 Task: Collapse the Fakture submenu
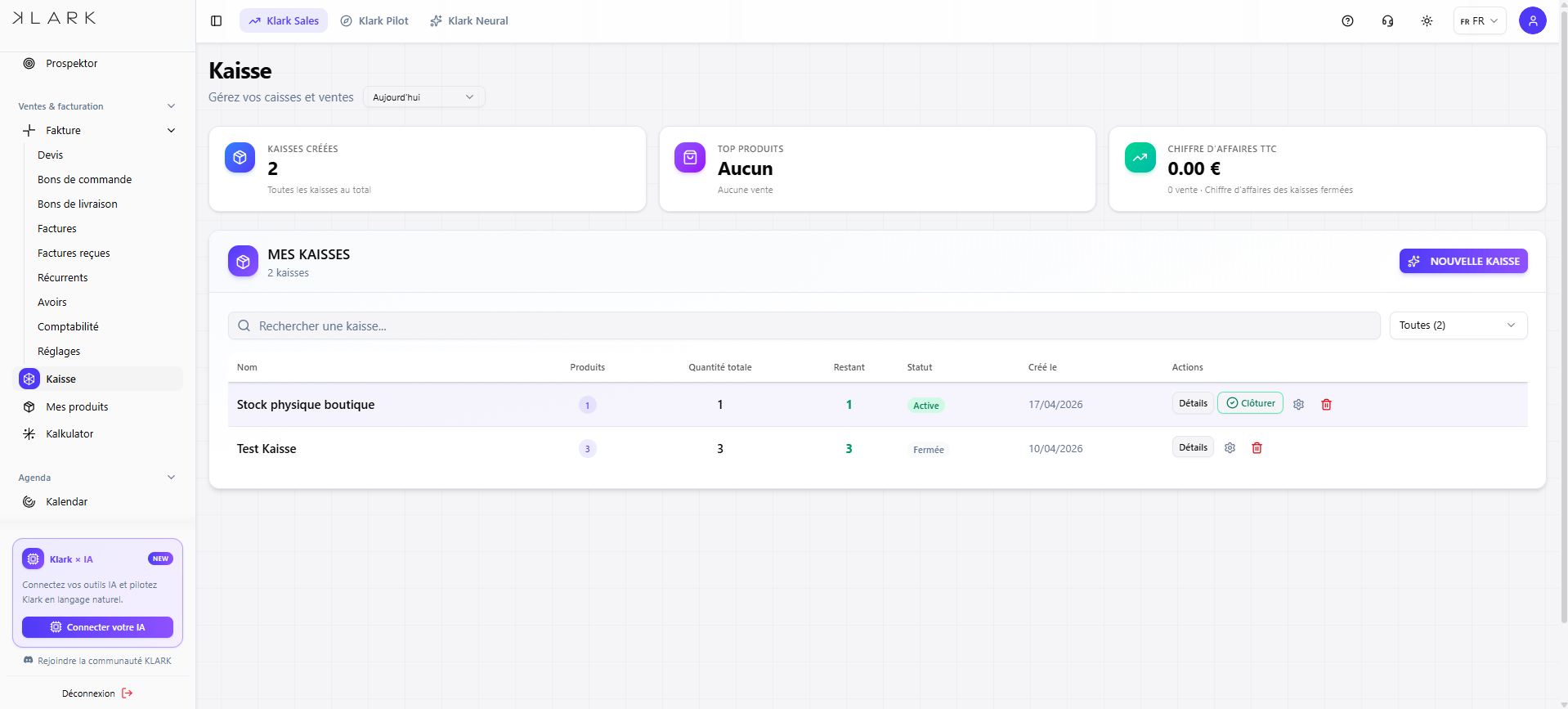[171, 131]
